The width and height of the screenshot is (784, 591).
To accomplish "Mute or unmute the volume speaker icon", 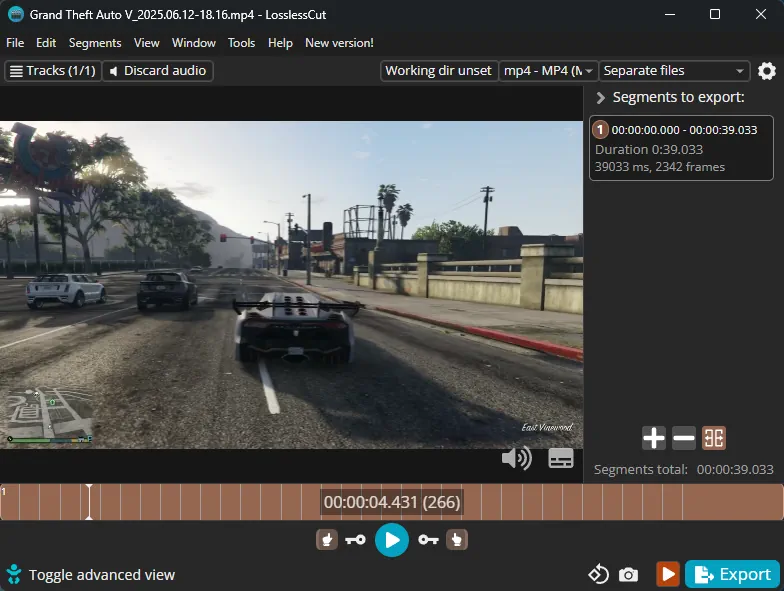I will point(516,458).
